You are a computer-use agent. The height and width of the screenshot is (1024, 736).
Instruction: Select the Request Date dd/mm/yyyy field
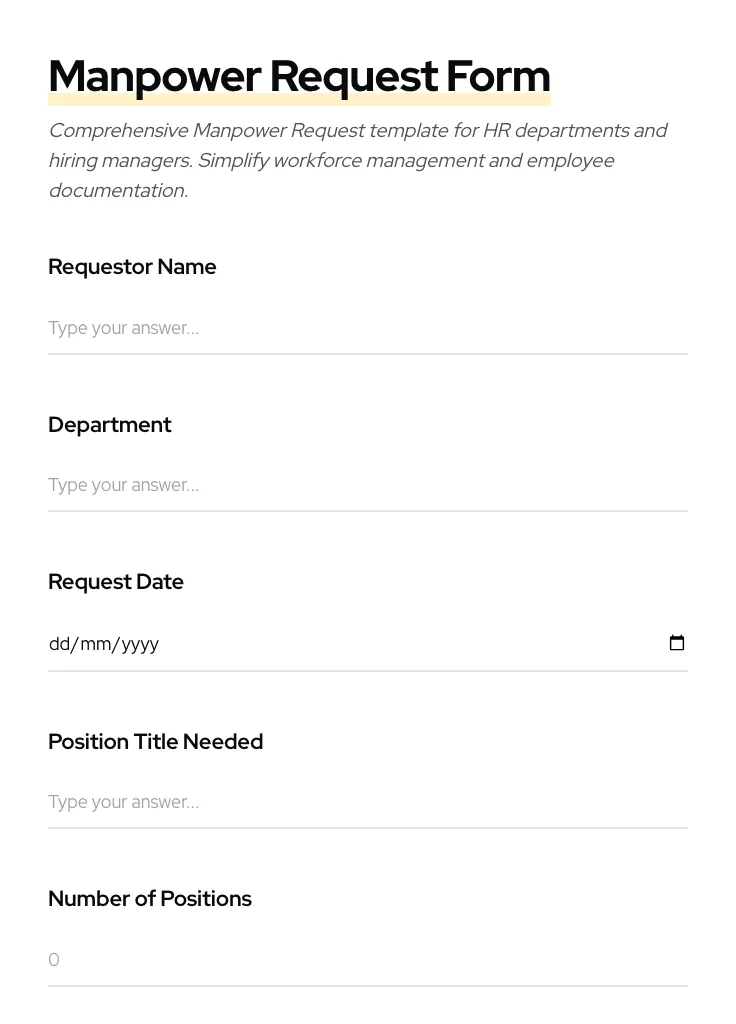(300, 644)
